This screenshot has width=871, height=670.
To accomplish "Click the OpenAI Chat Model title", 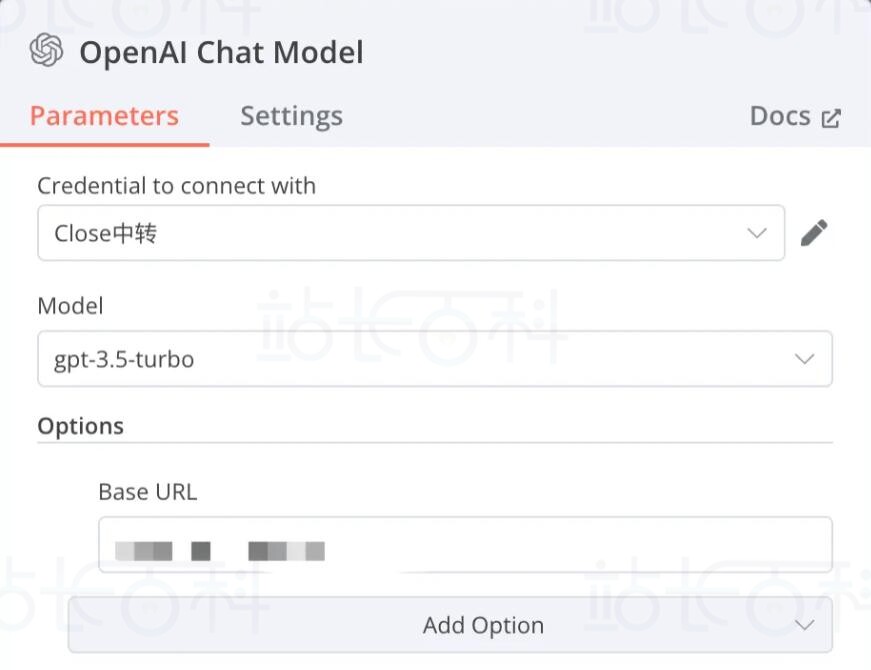I will coord(221,53).
